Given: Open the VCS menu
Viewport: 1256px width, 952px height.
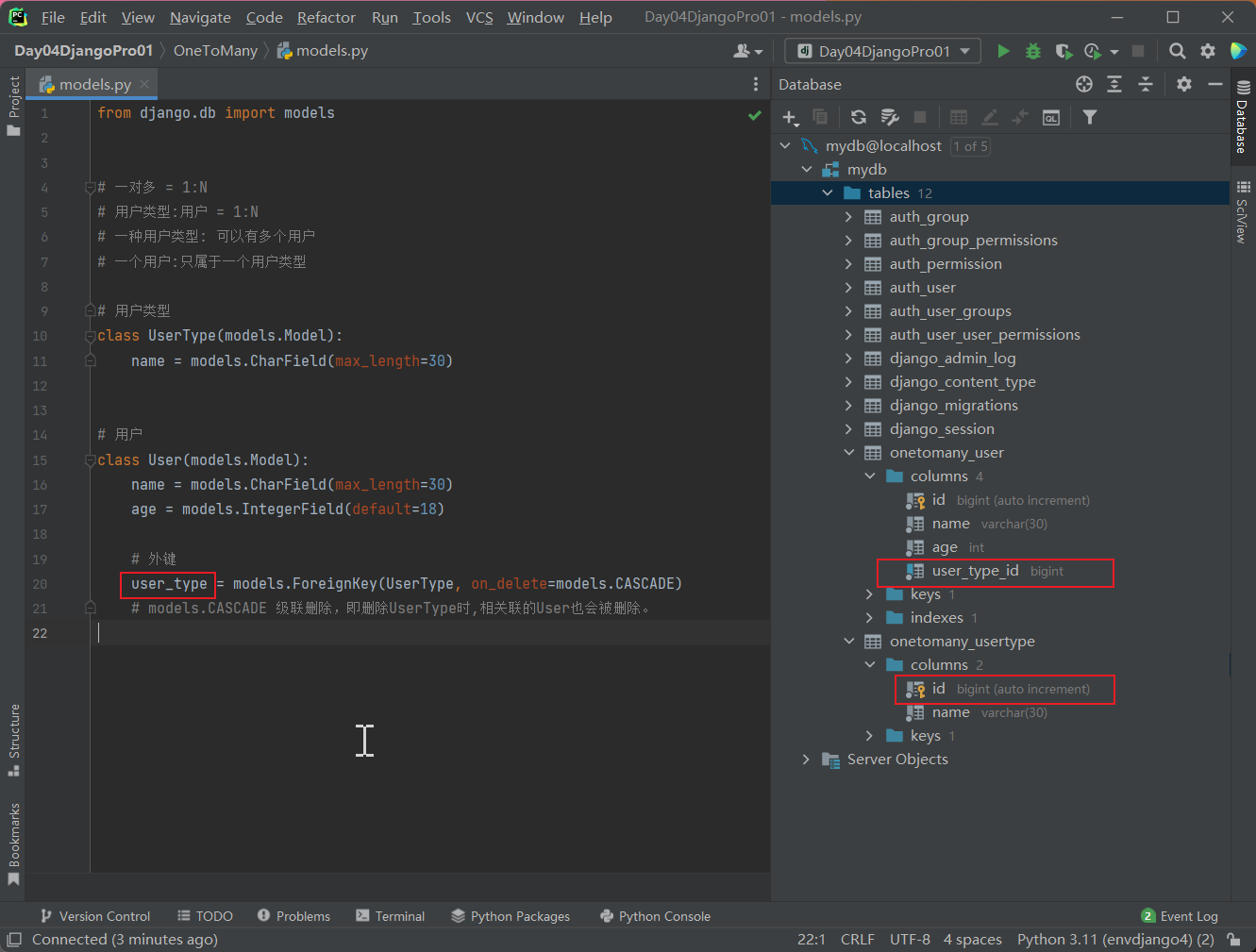Looking at the screenshot, I should click(x=479, y=17).
